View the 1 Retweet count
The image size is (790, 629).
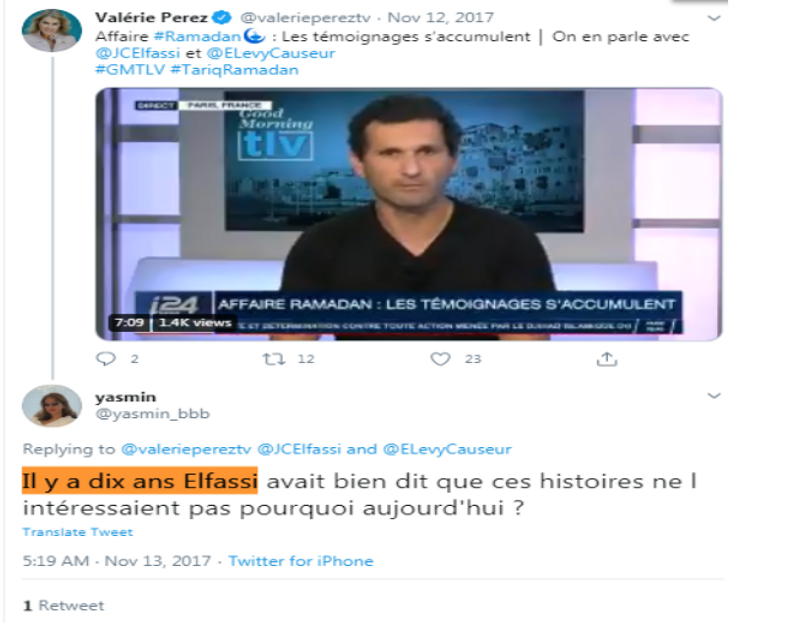[x=63, y=605]
